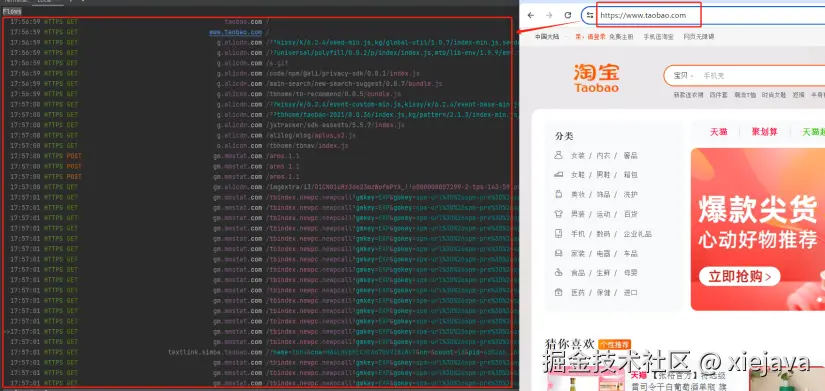Open the 奢品 category
The height and width of the screenshot is (391, 825).
click(x=630, y=156)
